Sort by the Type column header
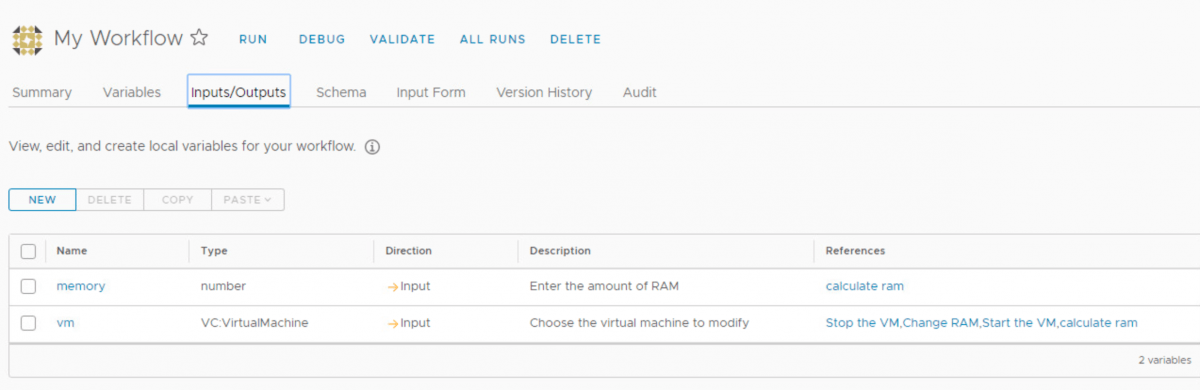 coord(214,251)
